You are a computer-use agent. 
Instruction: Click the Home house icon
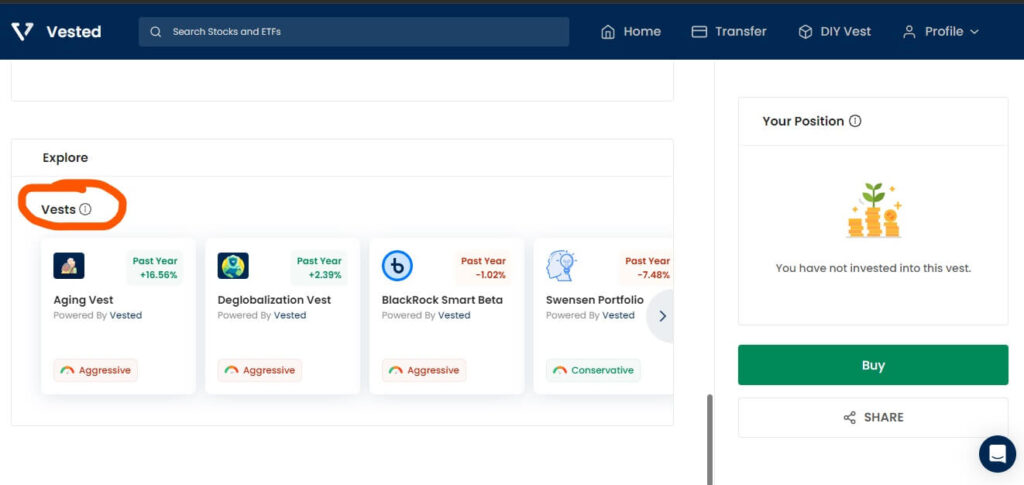coord(608,31)
